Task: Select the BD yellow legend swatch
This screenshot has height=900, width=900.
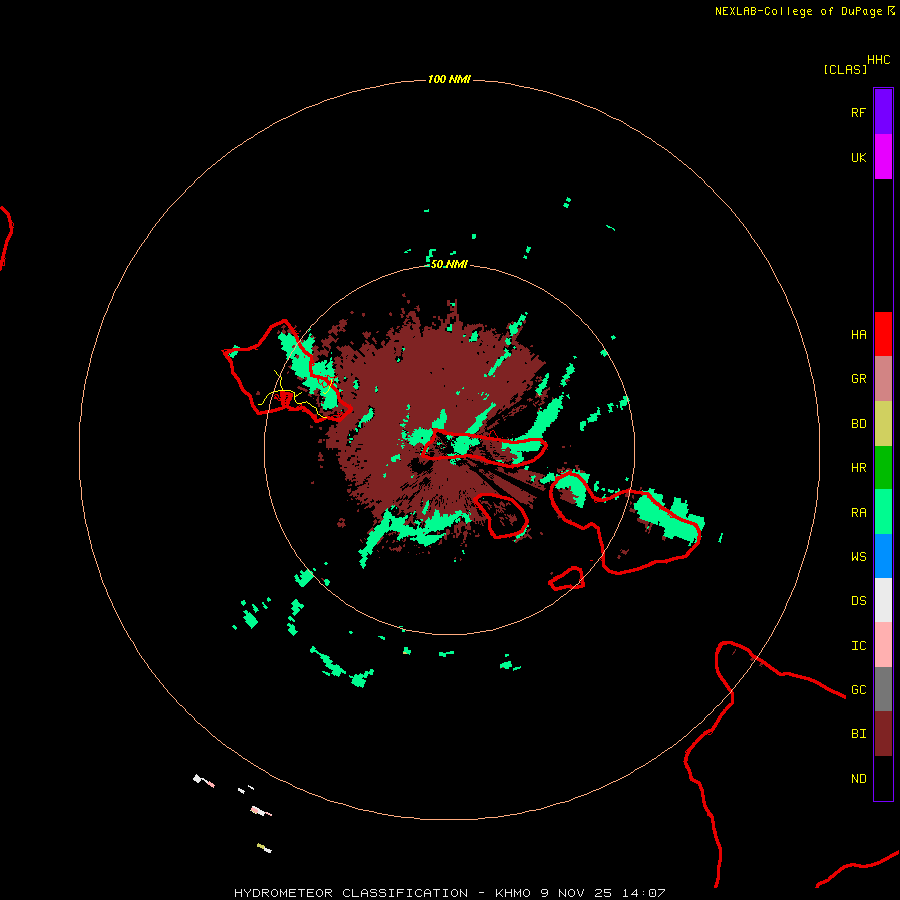Action: [883, 423]
